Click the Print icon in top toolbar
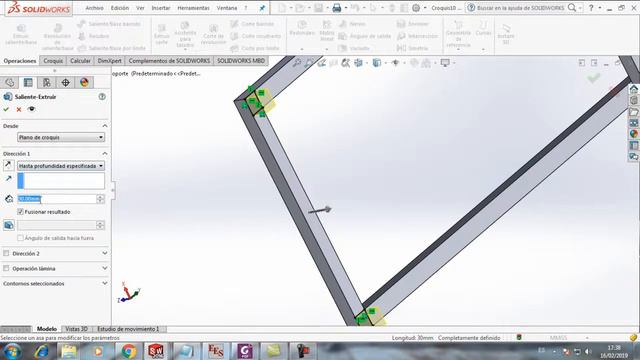Viewport: 640px width, 360px height. pos(337,8)
